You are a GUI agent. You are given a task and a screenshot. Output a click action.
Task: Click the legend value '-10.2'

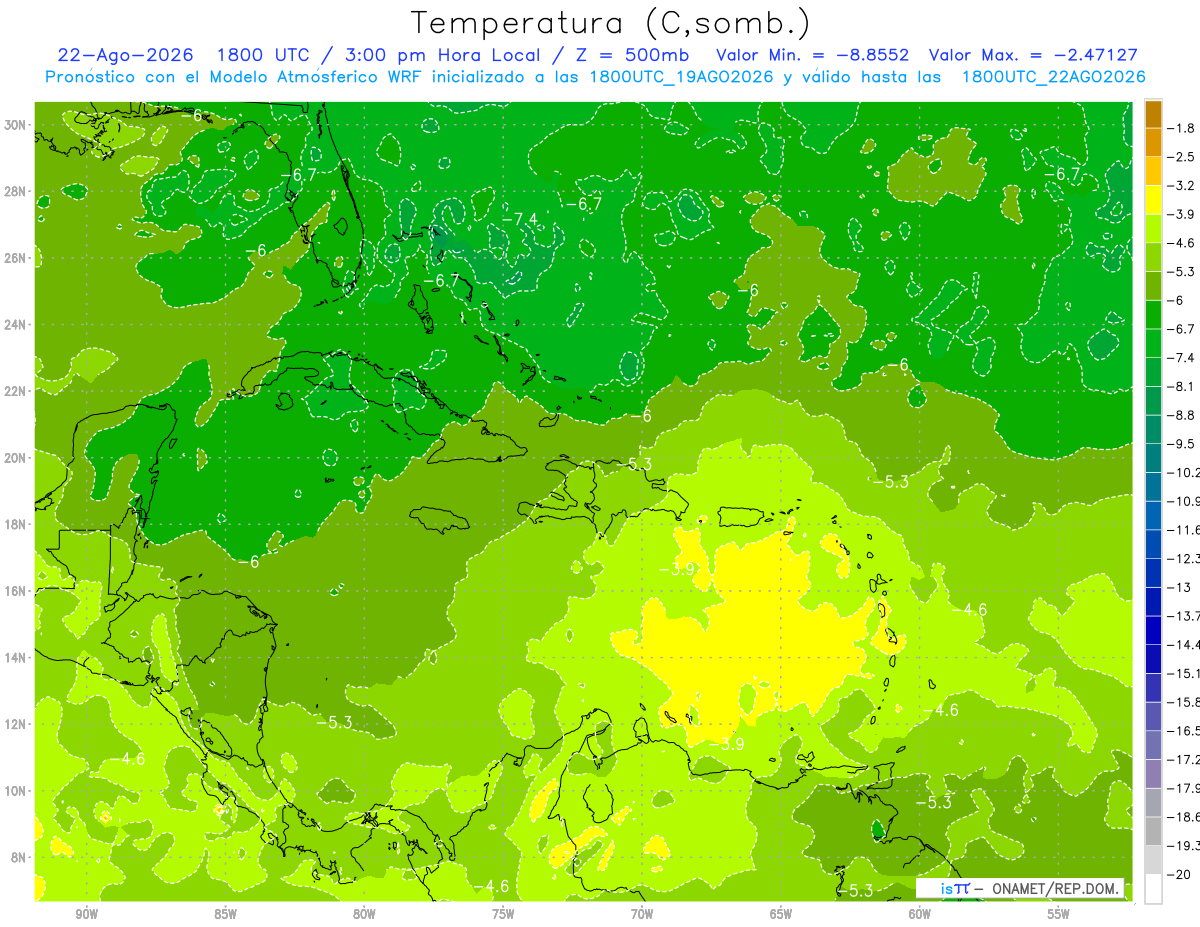pyautogui.click(x=1184, y=472)
